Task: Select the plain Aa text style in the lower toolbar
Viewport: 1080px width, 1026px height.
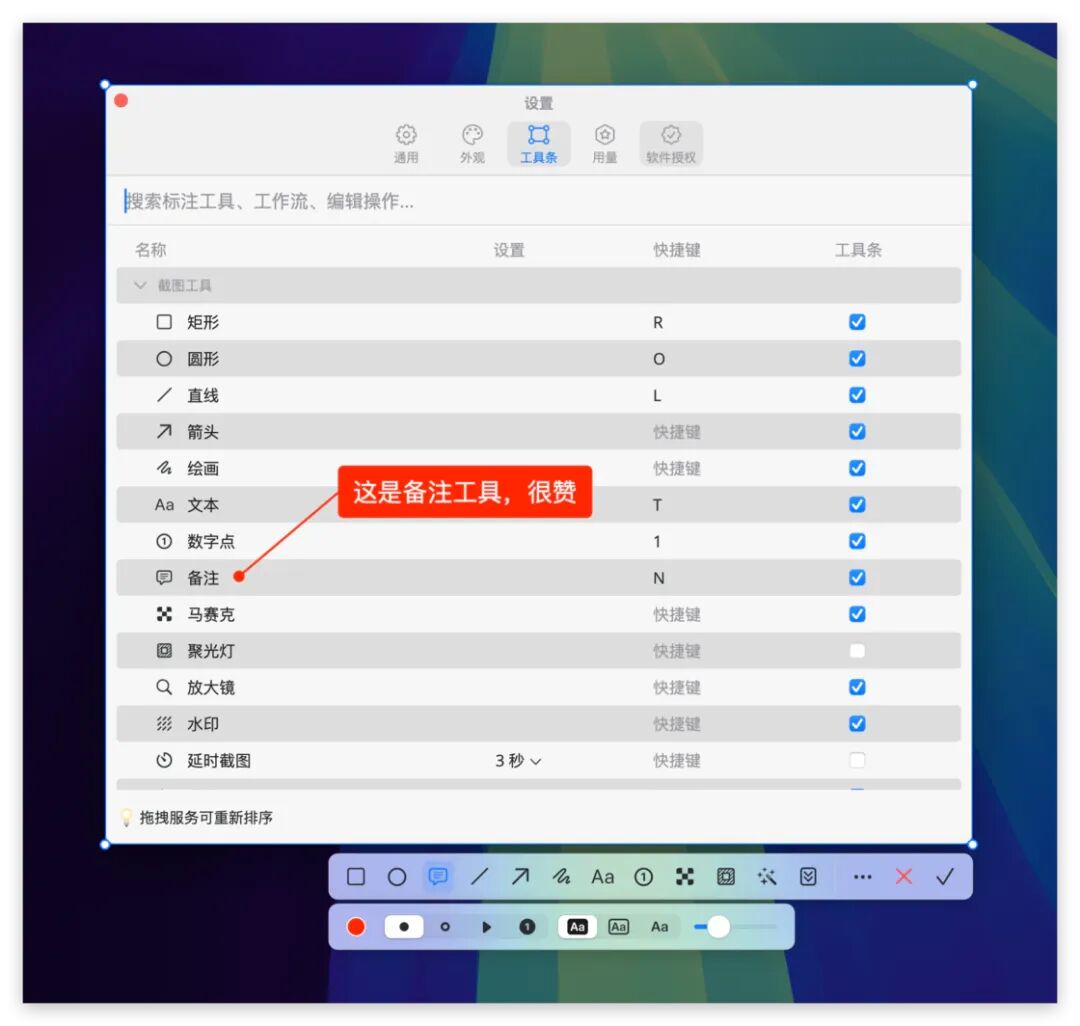Action: coord(660,927)
